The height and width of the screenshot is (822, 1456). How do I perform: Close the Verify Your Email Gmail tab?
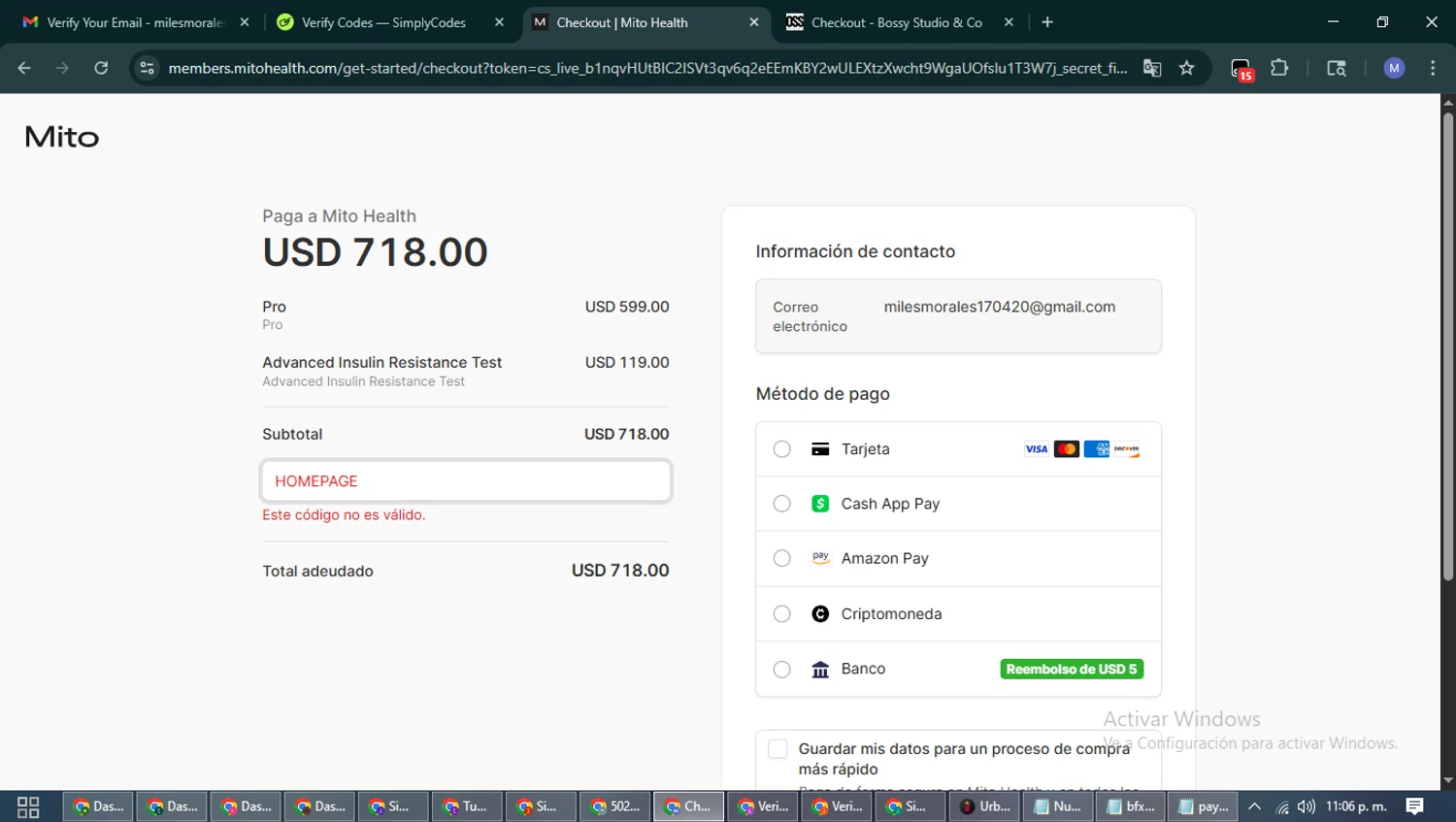point(245,22)
